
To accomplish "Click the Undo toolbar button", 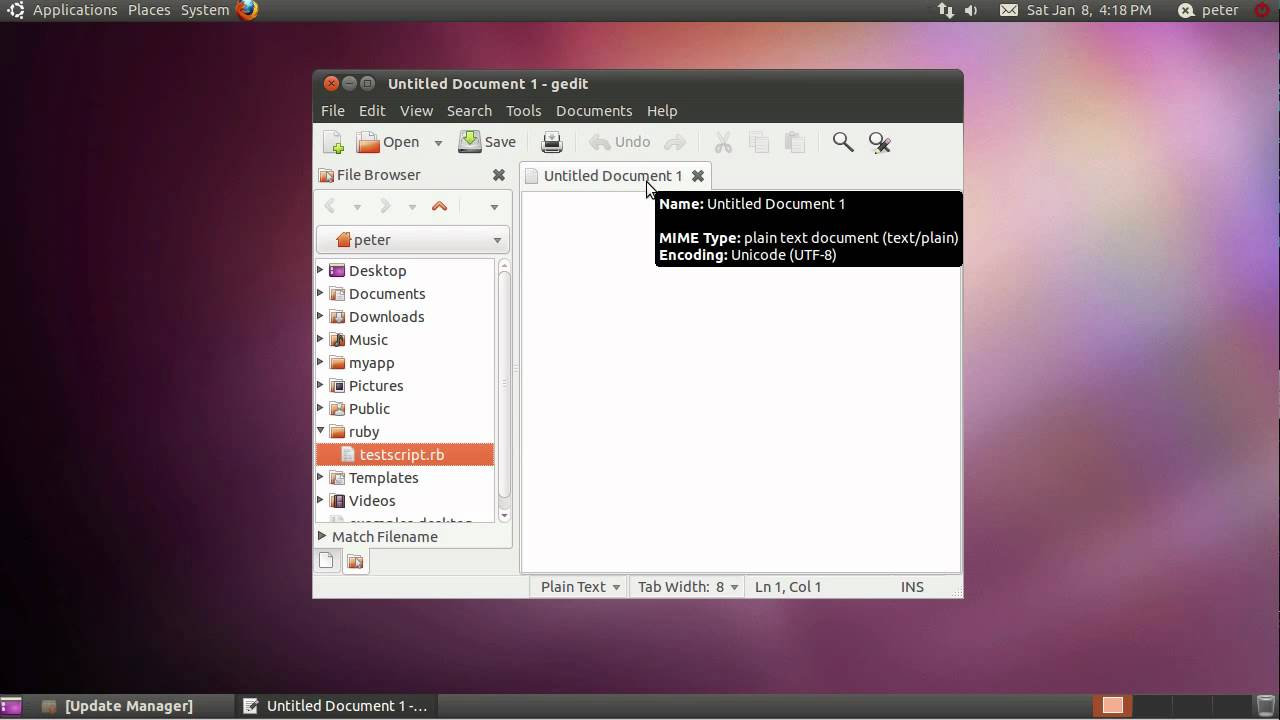I will pos(619,142).
